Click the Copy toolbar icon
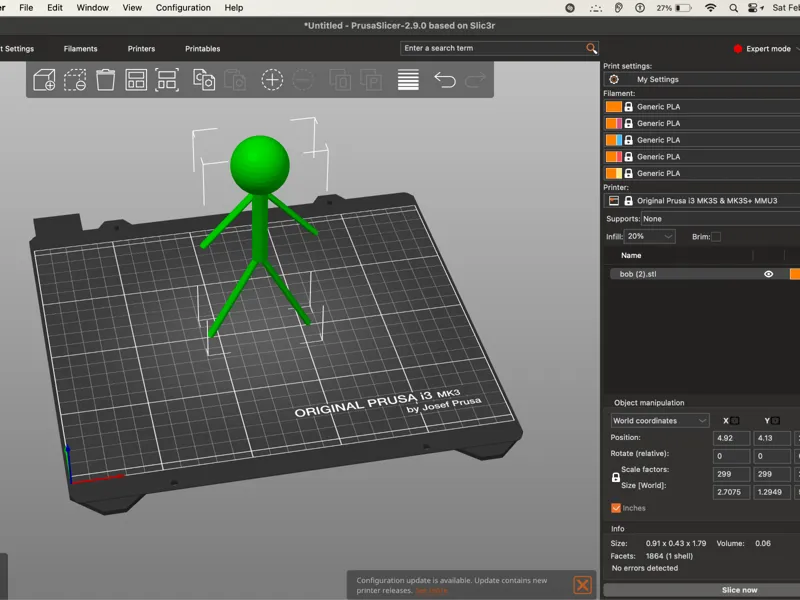Screen dimensions: 800x600 [204, 80]
